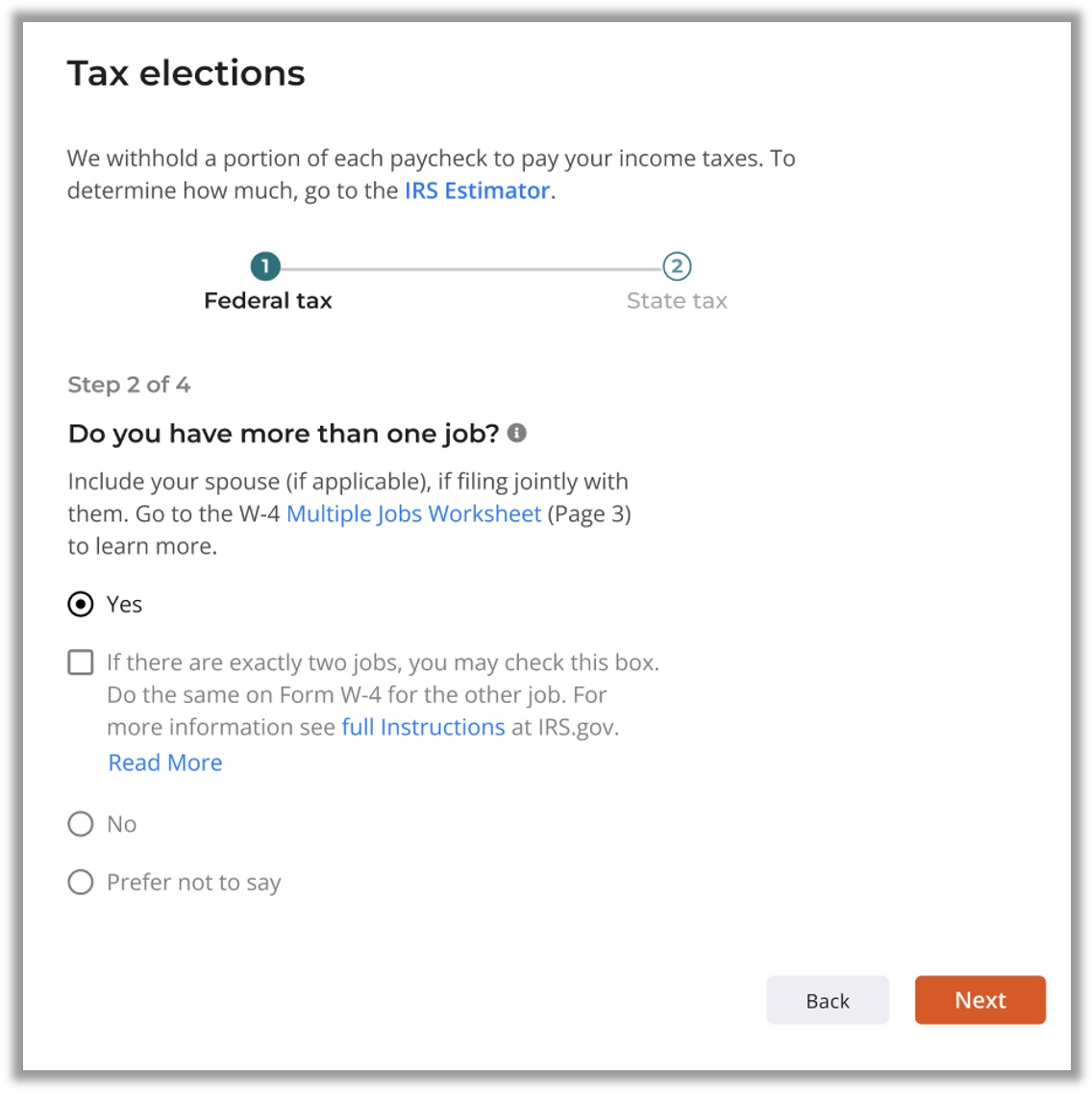Click the "No" option label text
This screenshot has height=1100, width=1092.
tap(122, 825)
